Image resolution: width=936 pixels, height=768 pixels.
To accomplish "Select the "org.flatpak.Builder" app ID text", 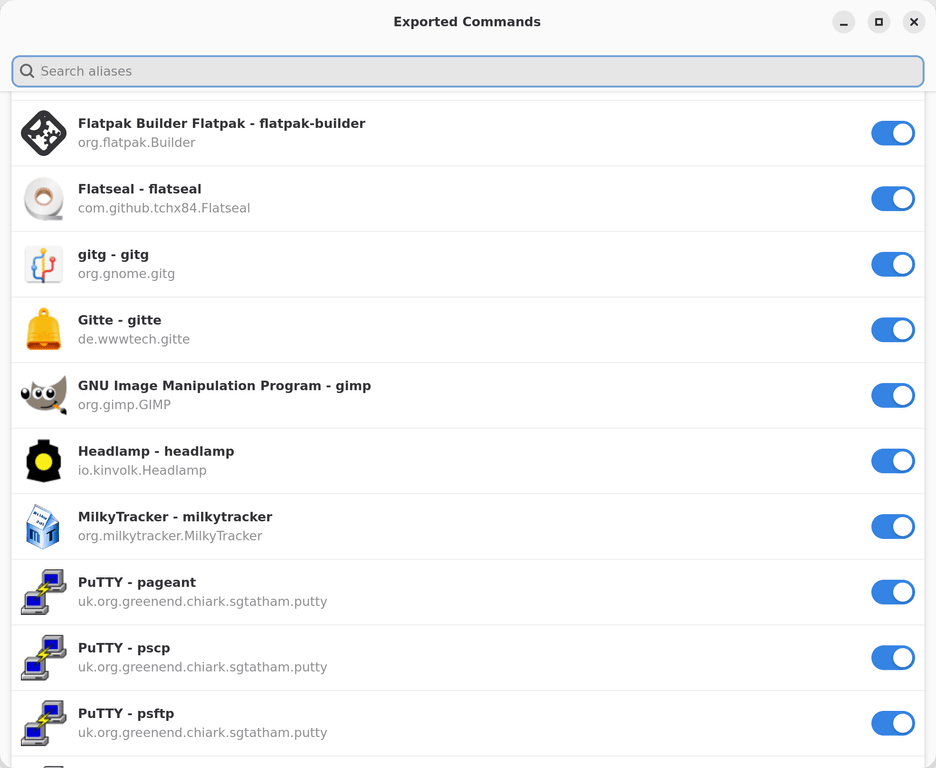I will (x=137, y=143).
